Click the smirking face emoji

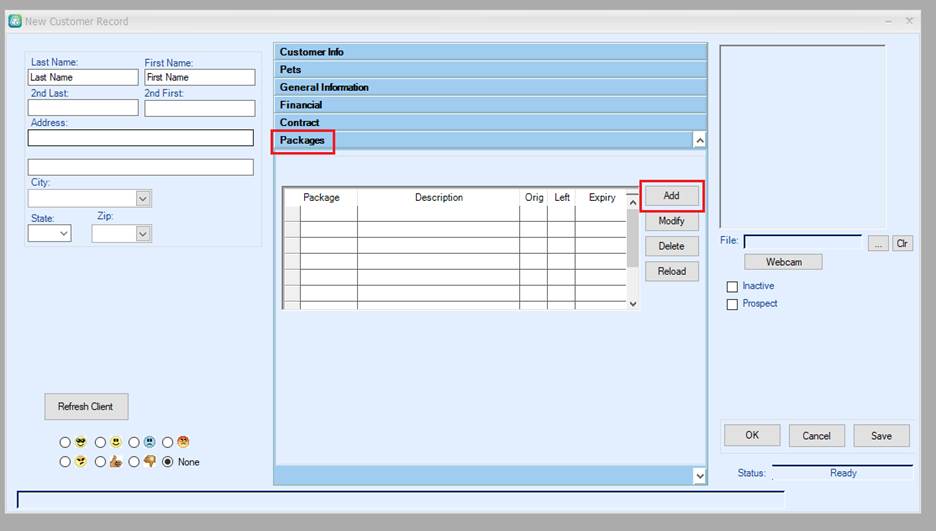80,462
